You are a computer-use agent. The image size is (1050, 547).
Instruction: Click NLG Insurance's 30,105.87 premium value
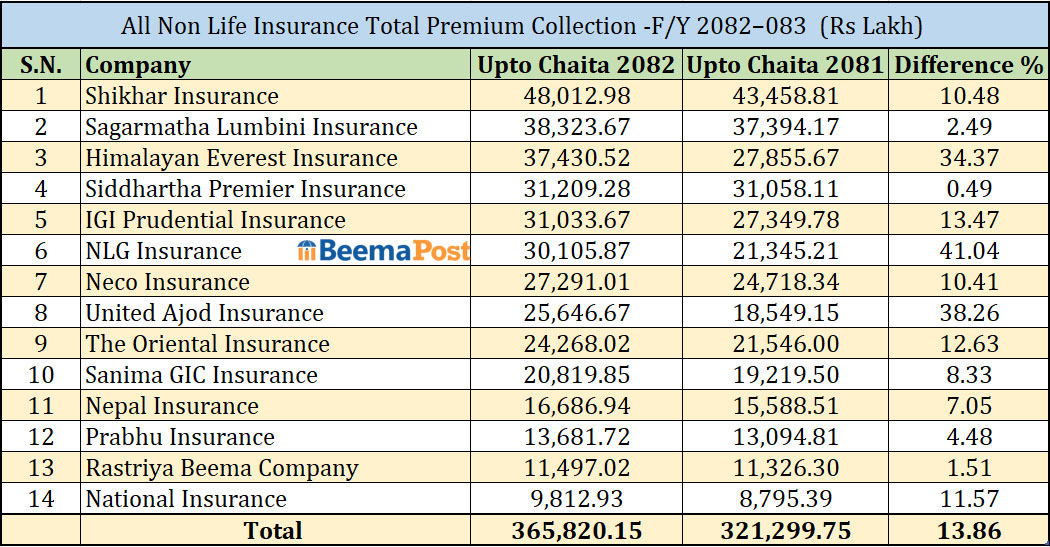(x=576, y=251)
